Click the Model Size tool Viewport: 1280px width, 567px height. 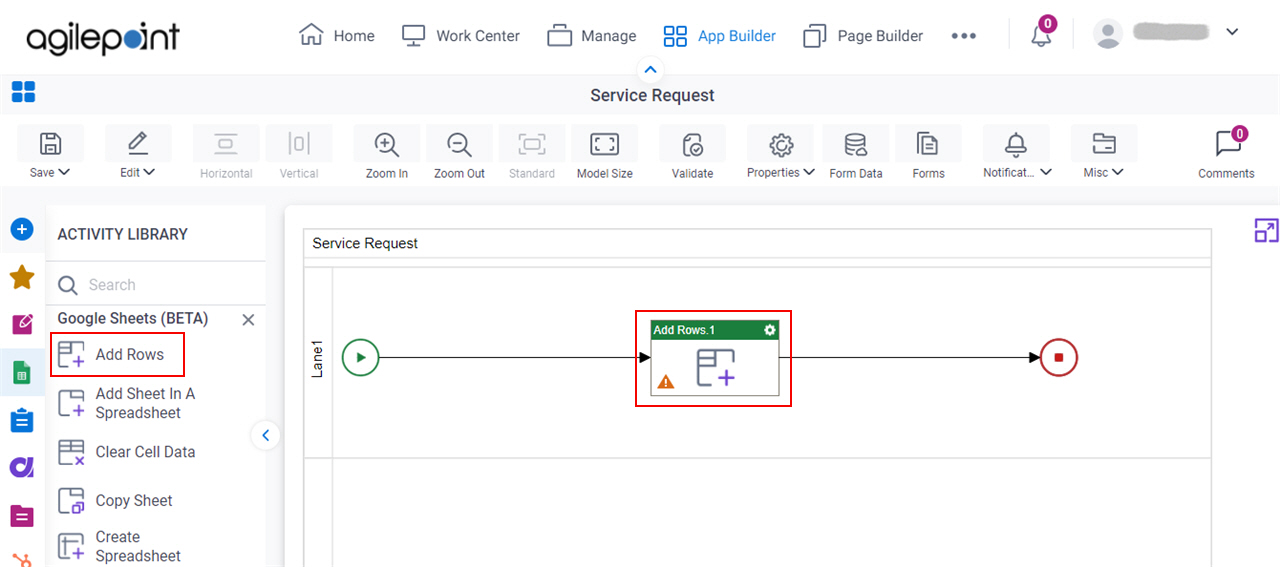(x=605, y=152)
